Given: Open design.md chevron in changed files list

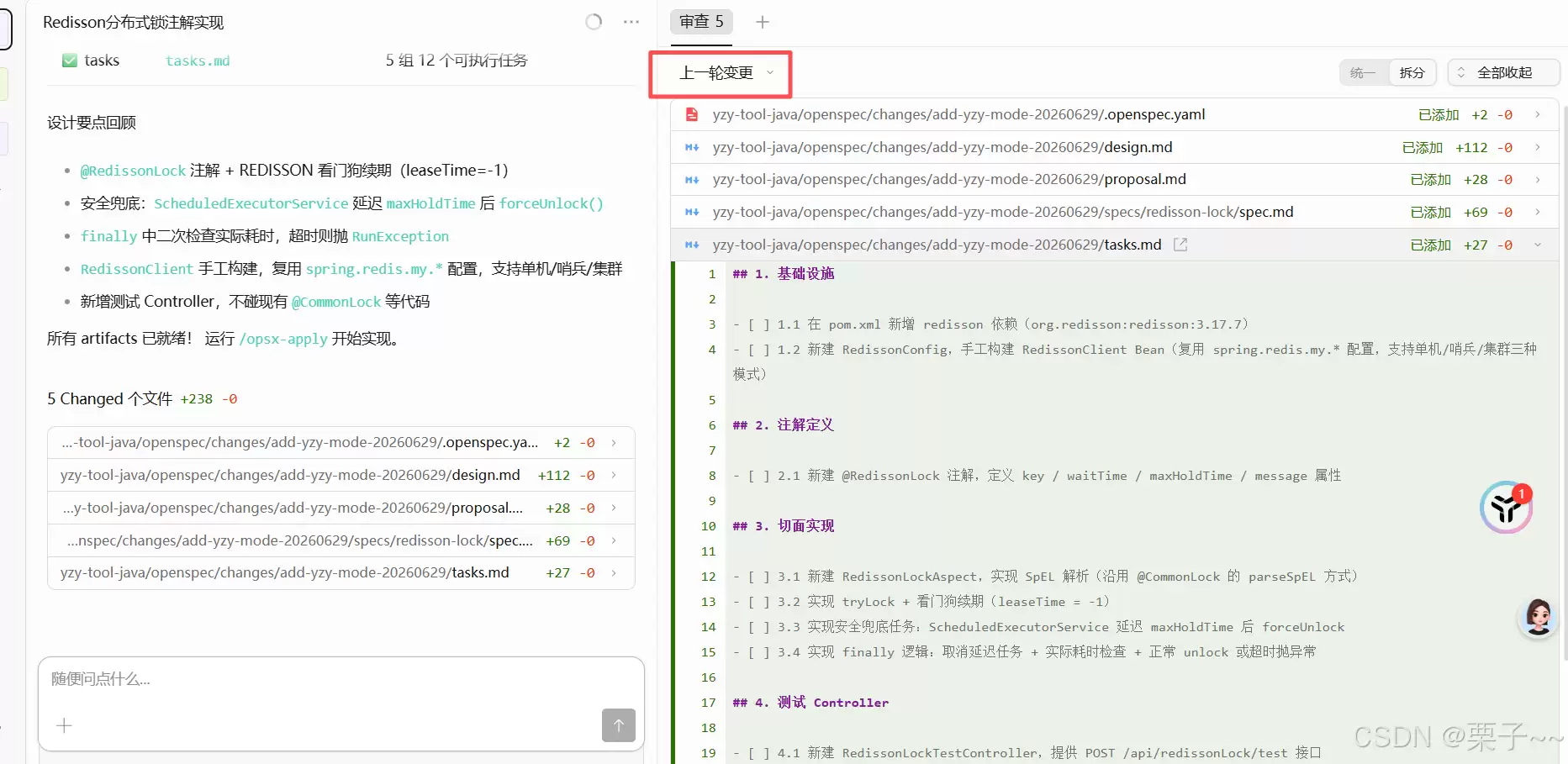Looking at the screenshot, I should click(x=614, y=476).
